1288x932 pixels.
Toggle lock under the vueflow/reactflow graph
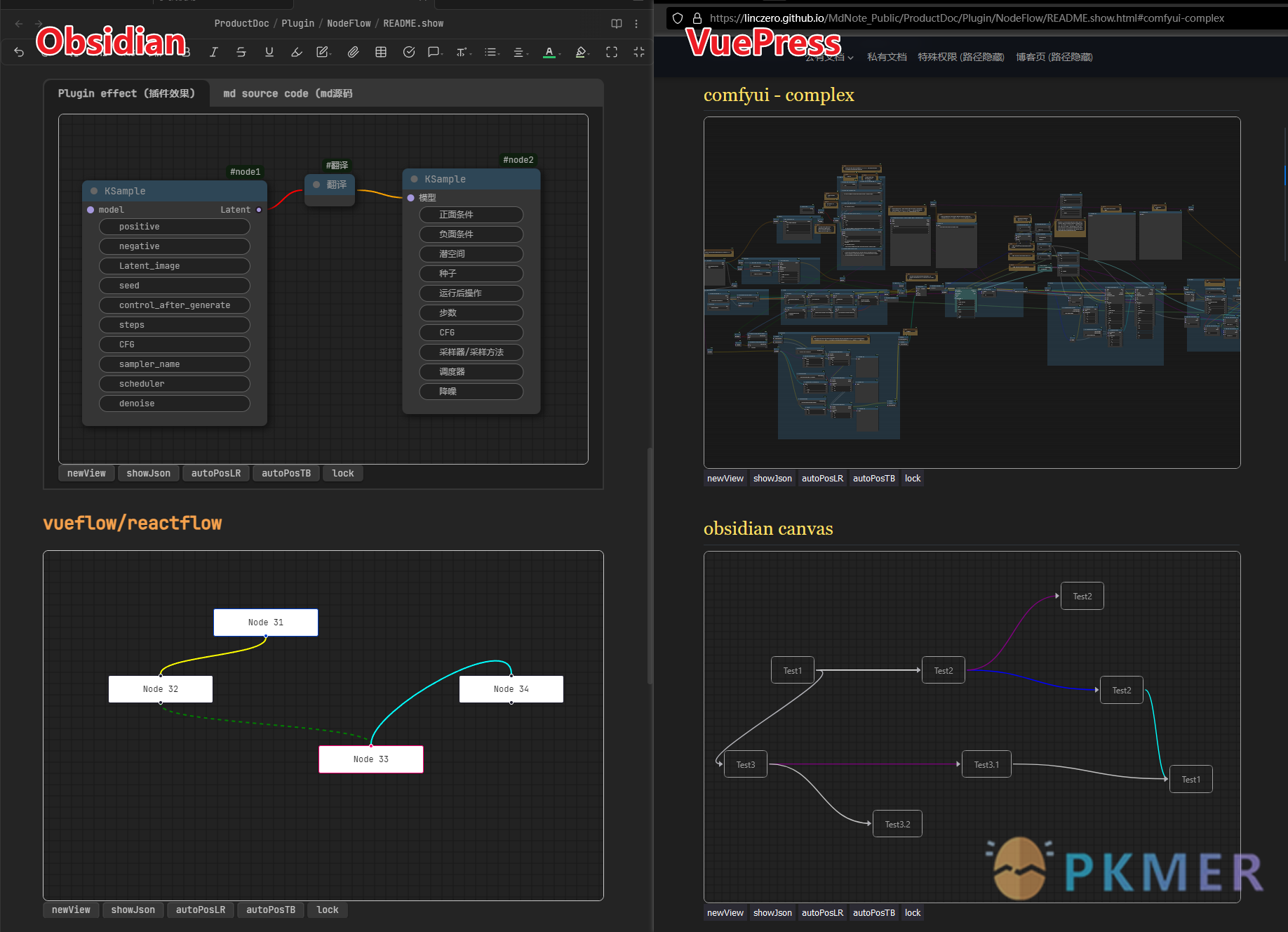point(327,910)
